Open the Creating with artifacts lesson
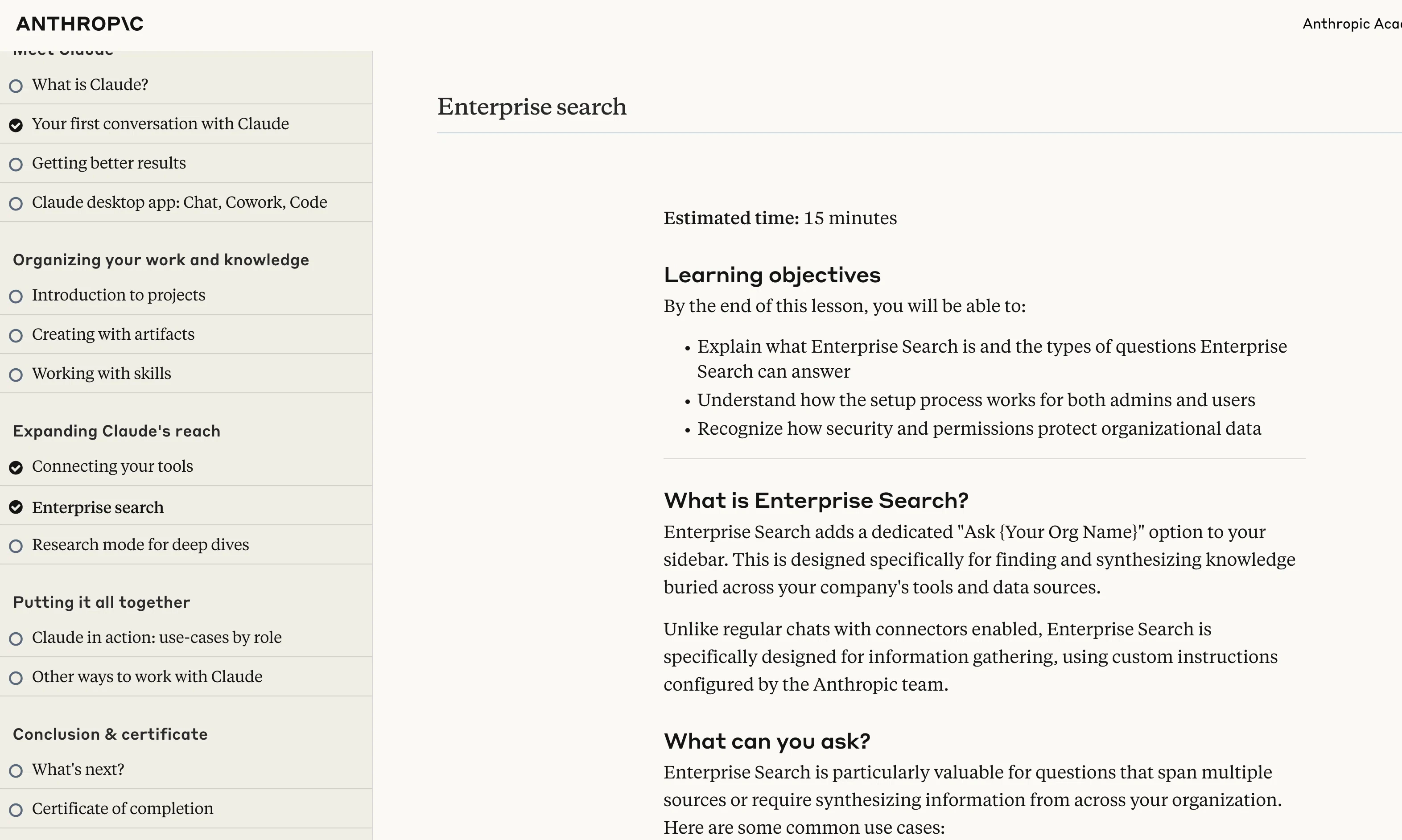This screenshot has width=1402, height=840. (x=113, y=334)
